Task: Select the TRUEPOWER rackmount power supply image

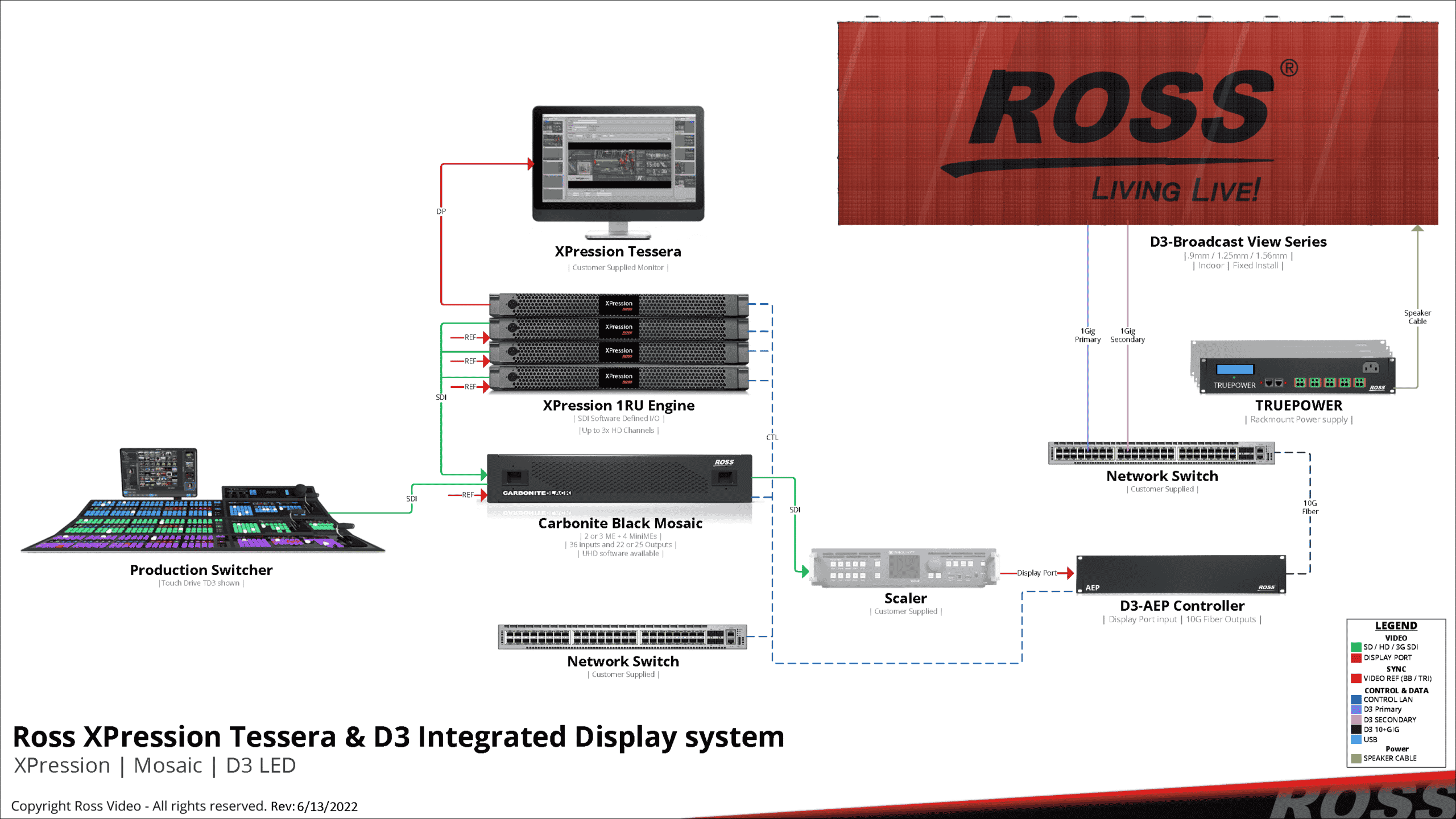Action: (1293, 367)
